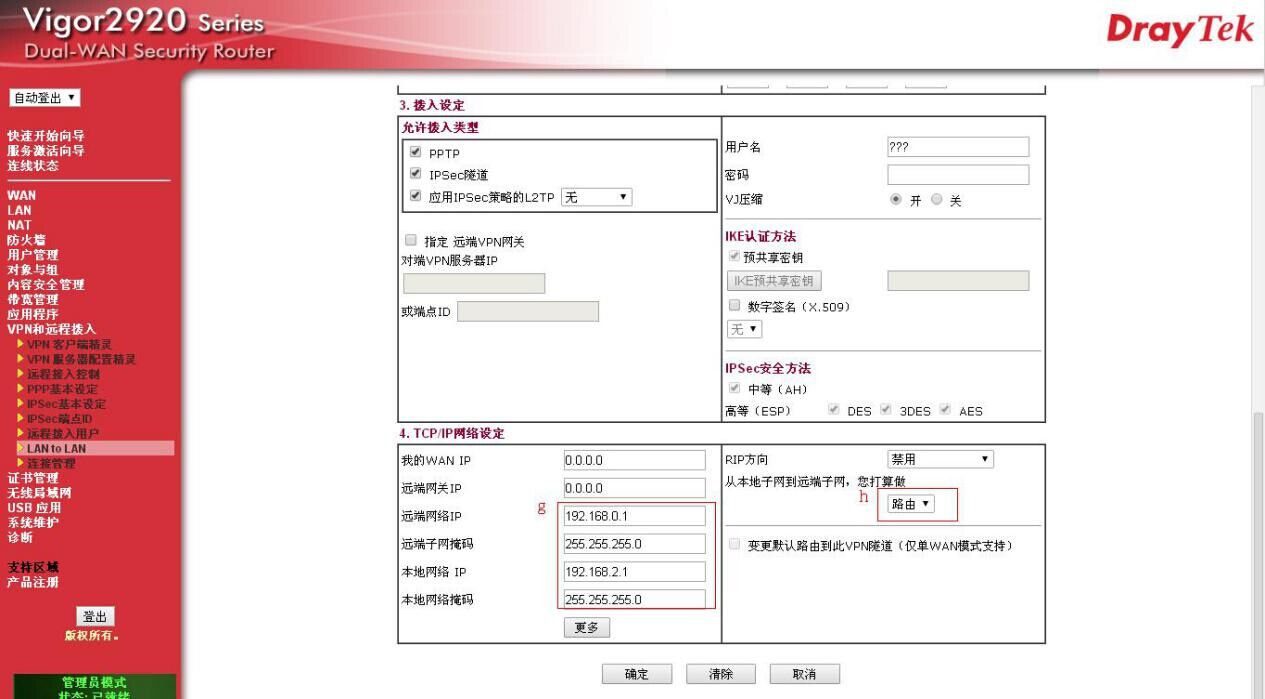1265x699 pixels.
Task: Toggle the 预共享密钥 checkbox
Action: (x=735, y=257)
